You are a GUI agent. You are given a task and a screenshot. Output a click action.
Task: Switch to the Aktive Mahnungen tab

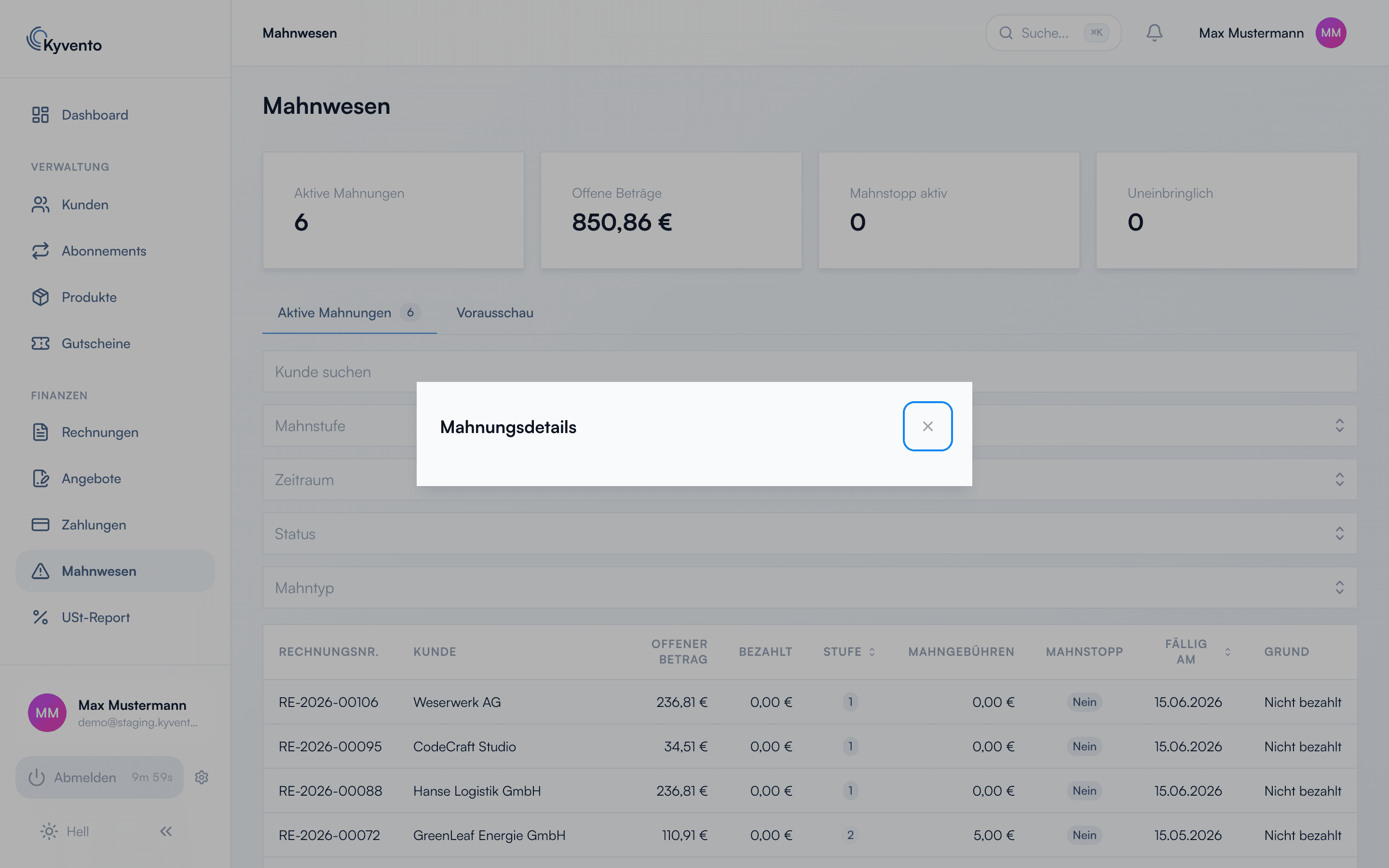[x=349, y=313]
